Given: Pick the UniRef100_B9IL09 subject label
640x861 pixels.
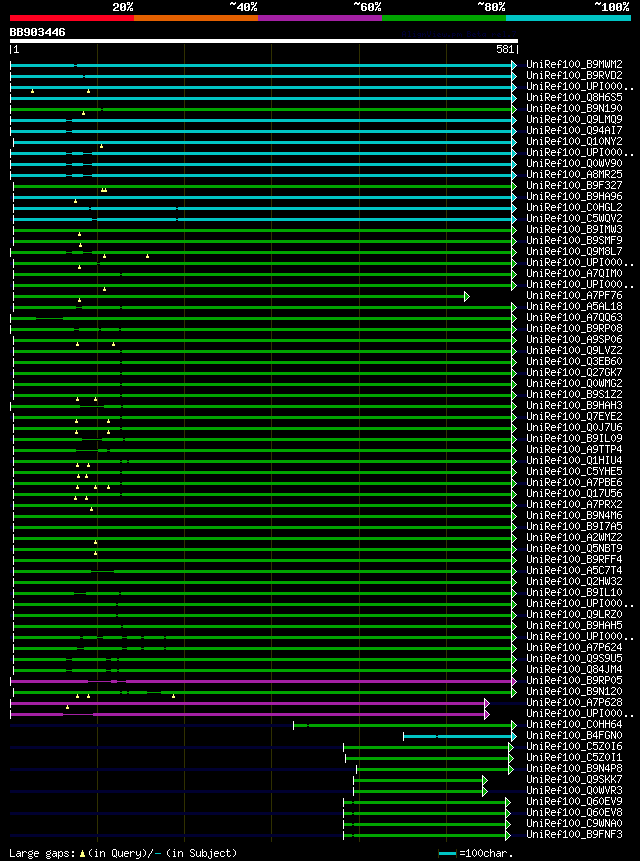Looking at the screenshot, I should [x=574, y=438].
